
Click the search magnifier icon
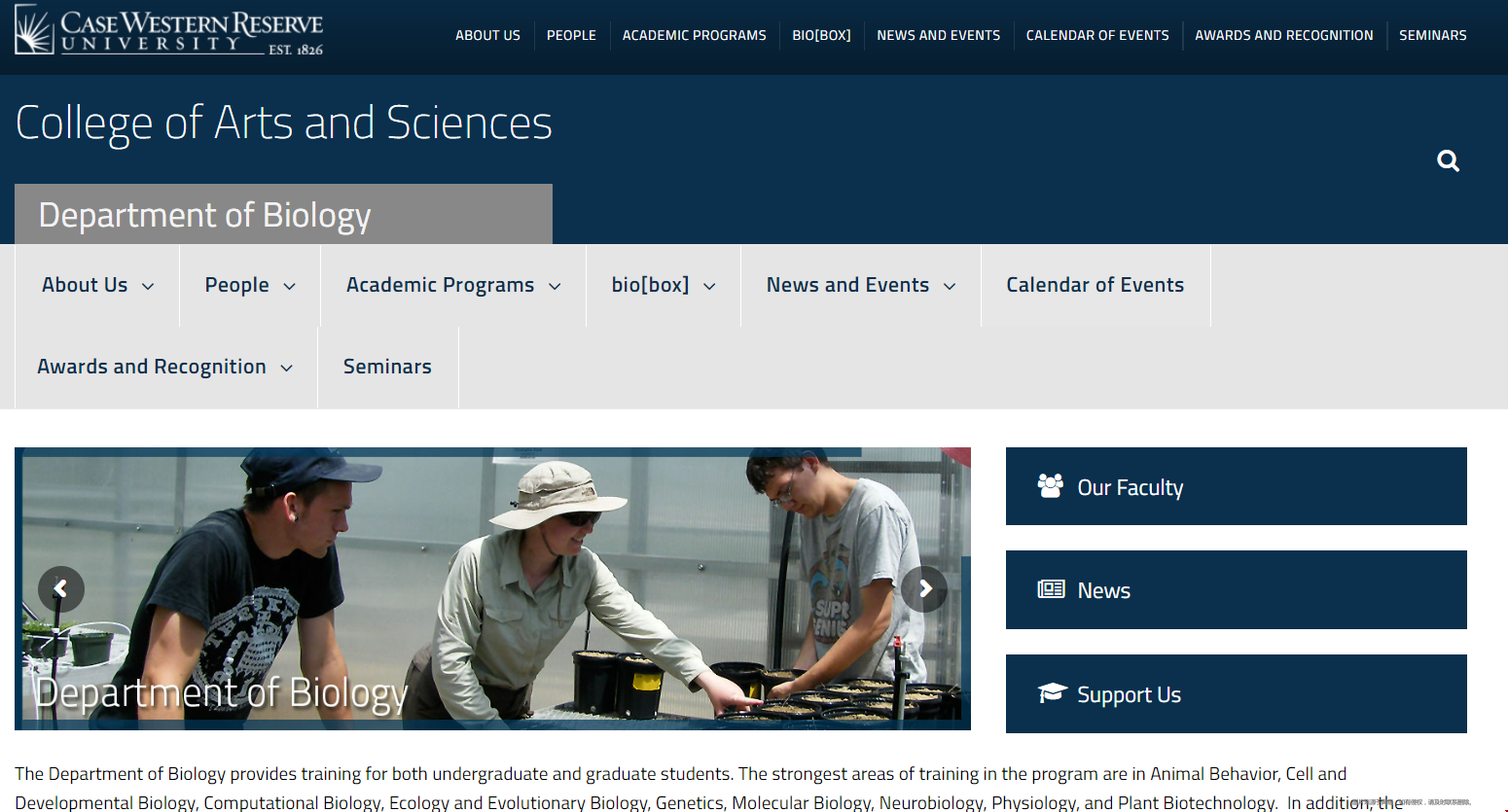(x=1448, y=161)
